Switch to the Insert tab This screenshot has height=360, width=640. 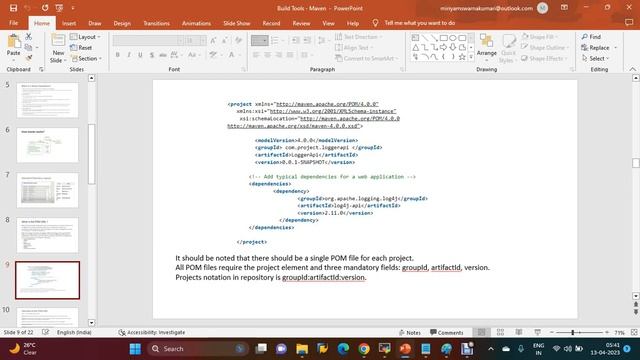tap(69, 23)
